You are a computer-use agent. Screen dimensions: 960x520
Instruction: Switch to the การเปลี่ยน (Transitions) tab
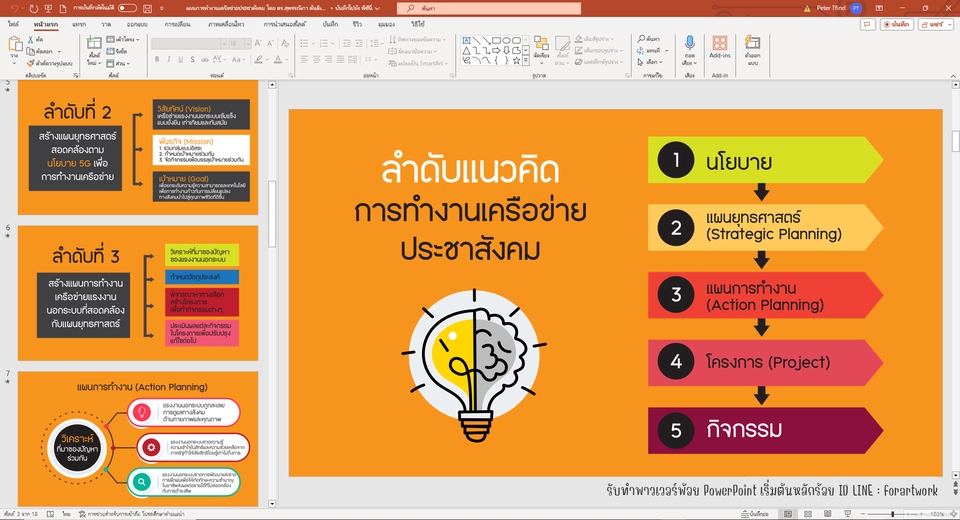click(178, 24)
